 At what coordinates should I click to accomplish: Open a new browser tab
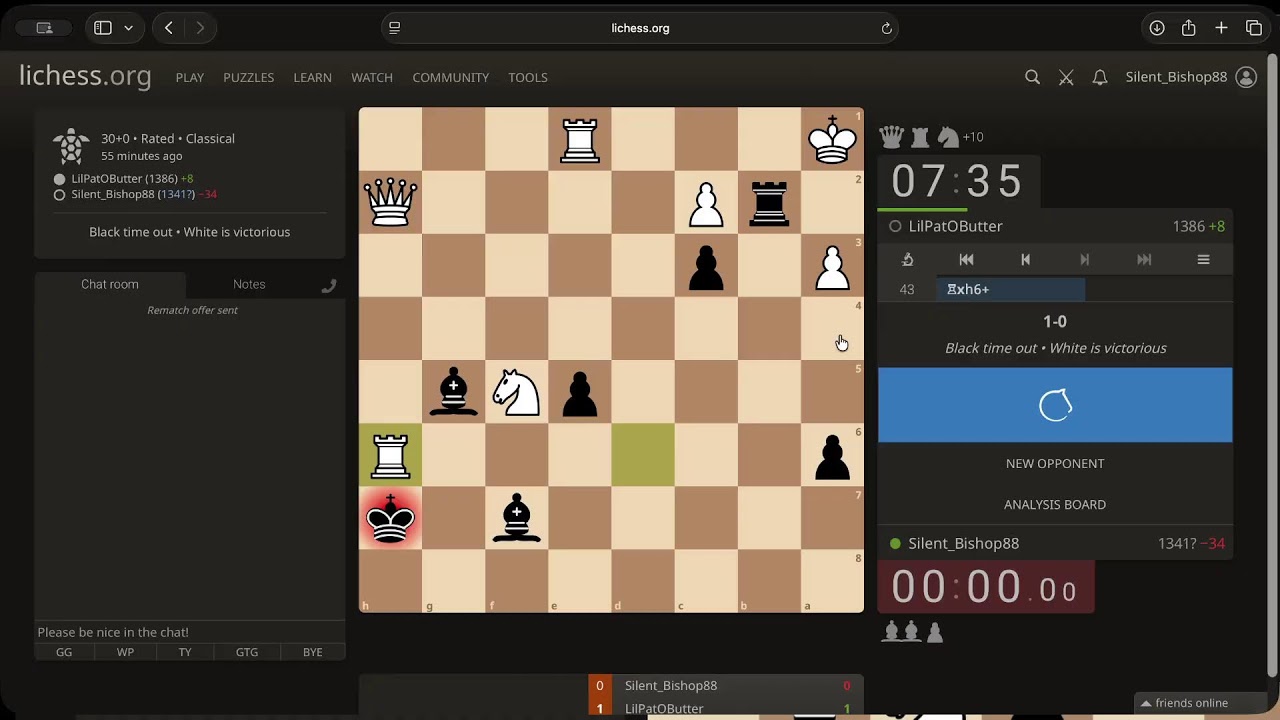click(1221, 28)
